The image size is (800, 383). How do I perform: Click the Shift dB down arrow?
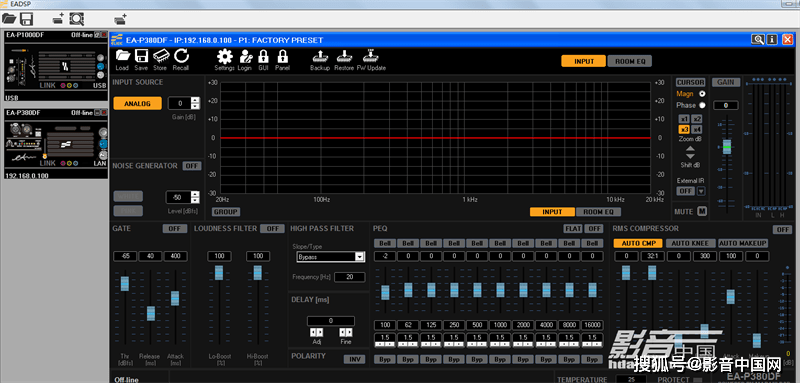[x=690, y=156]
